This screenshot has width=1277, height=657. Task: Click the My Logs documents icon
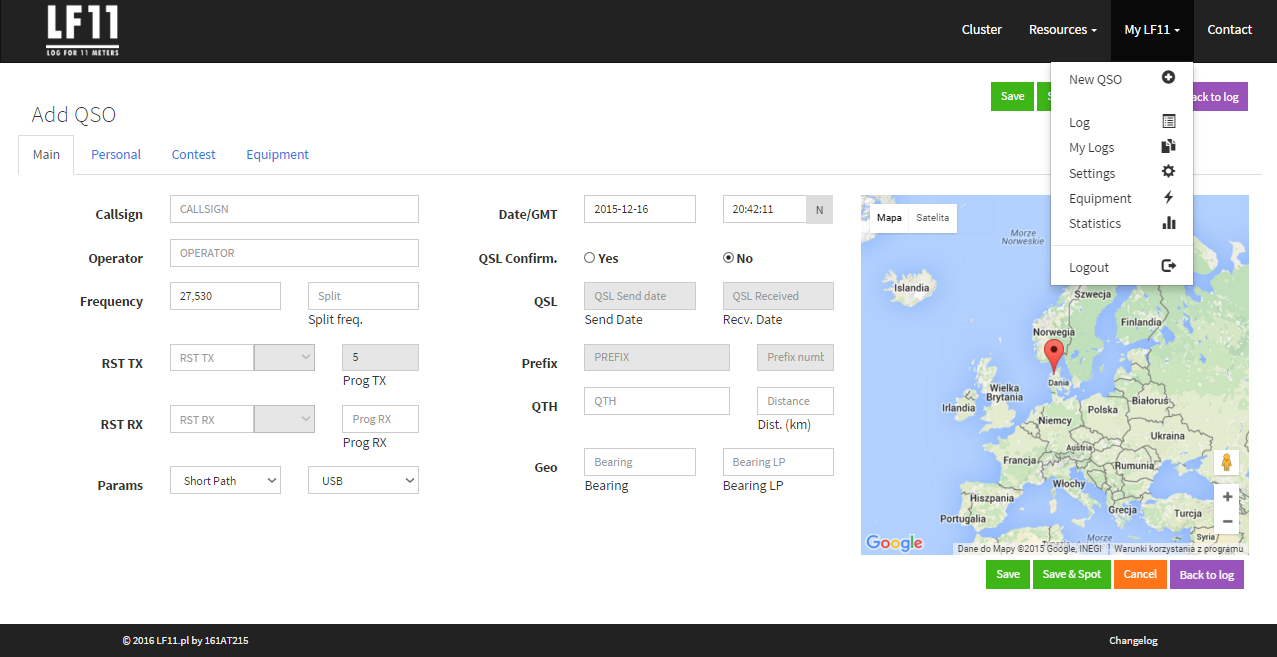point(1168,147)
